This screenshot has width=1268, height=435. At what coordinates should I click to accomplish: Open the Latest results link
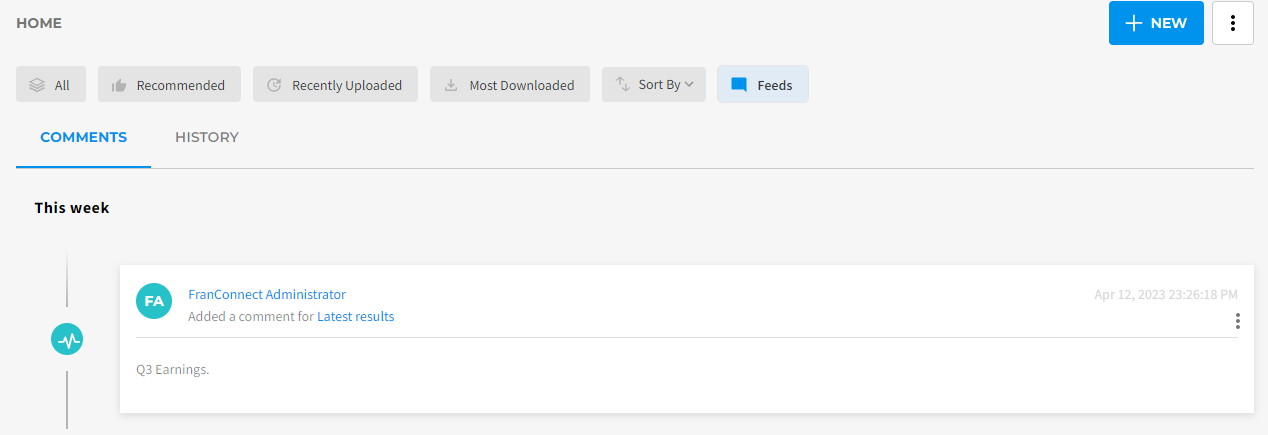tap(355, 317)
